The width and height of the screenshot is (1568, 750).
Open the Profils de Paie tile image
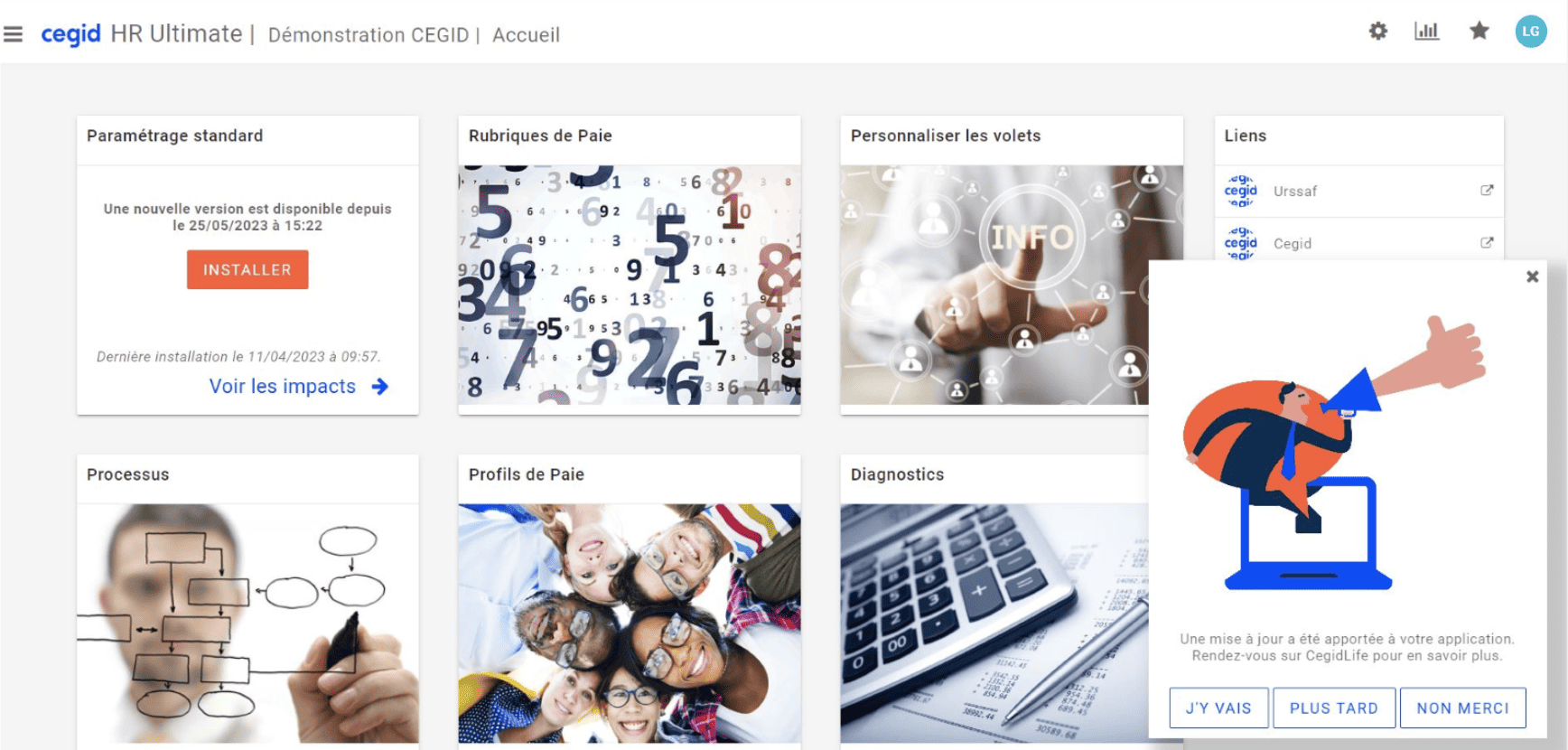click(630, 623)
